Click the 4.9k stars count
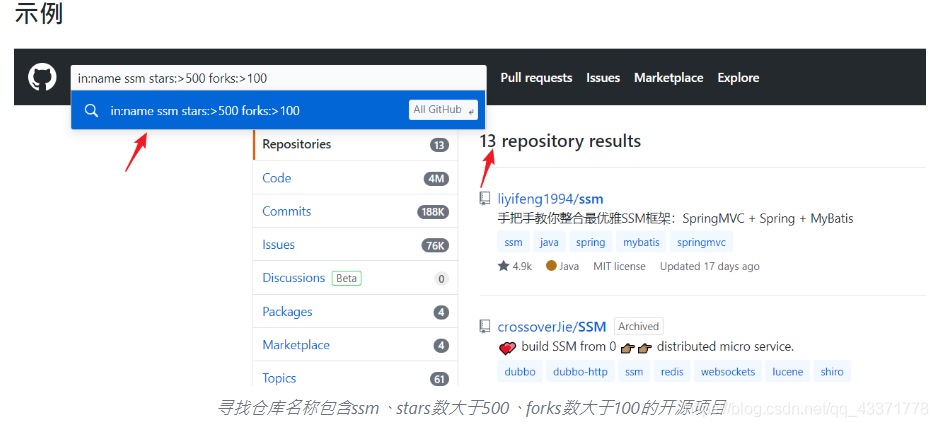 coord(522,266)
